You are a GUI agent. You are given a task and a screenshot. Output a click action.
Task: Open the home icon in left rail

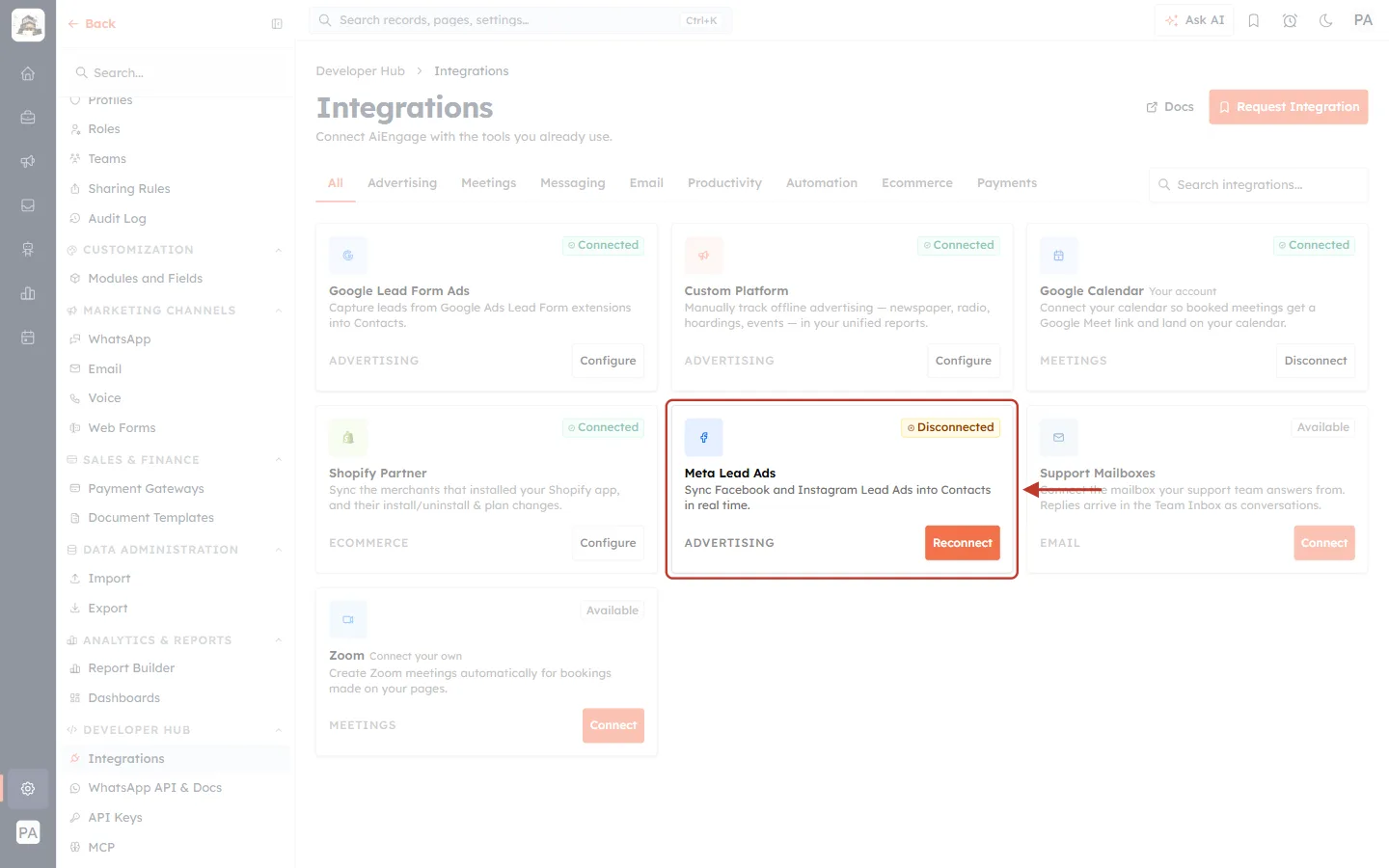click(x=28, y=73)
